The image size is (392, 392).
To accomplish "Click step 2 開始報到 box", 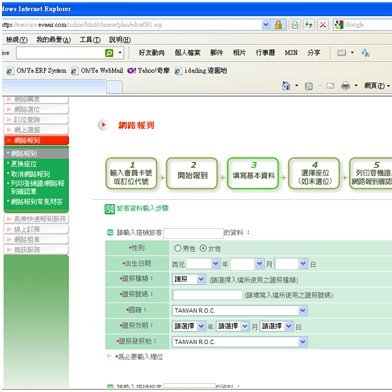I will click(192, 174).
